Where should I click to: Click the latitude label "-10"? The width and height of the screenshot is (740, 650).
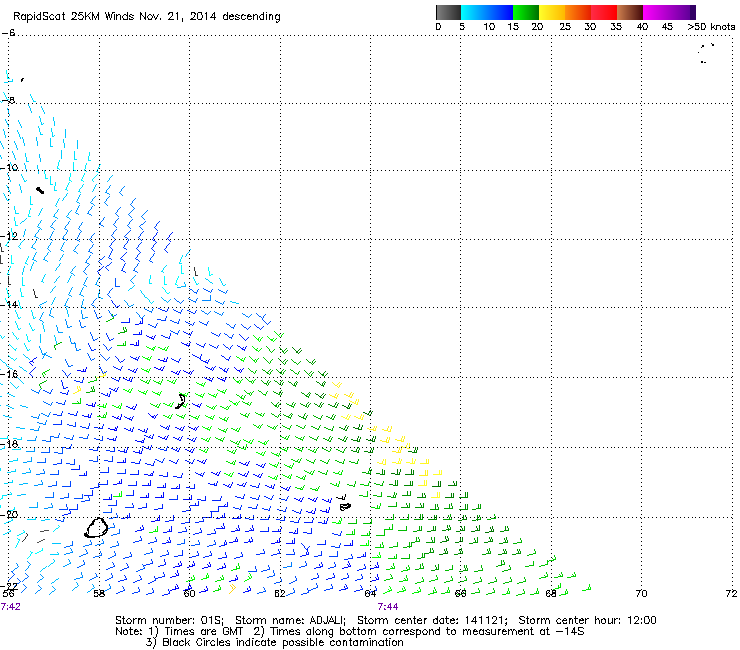[9, 168]
